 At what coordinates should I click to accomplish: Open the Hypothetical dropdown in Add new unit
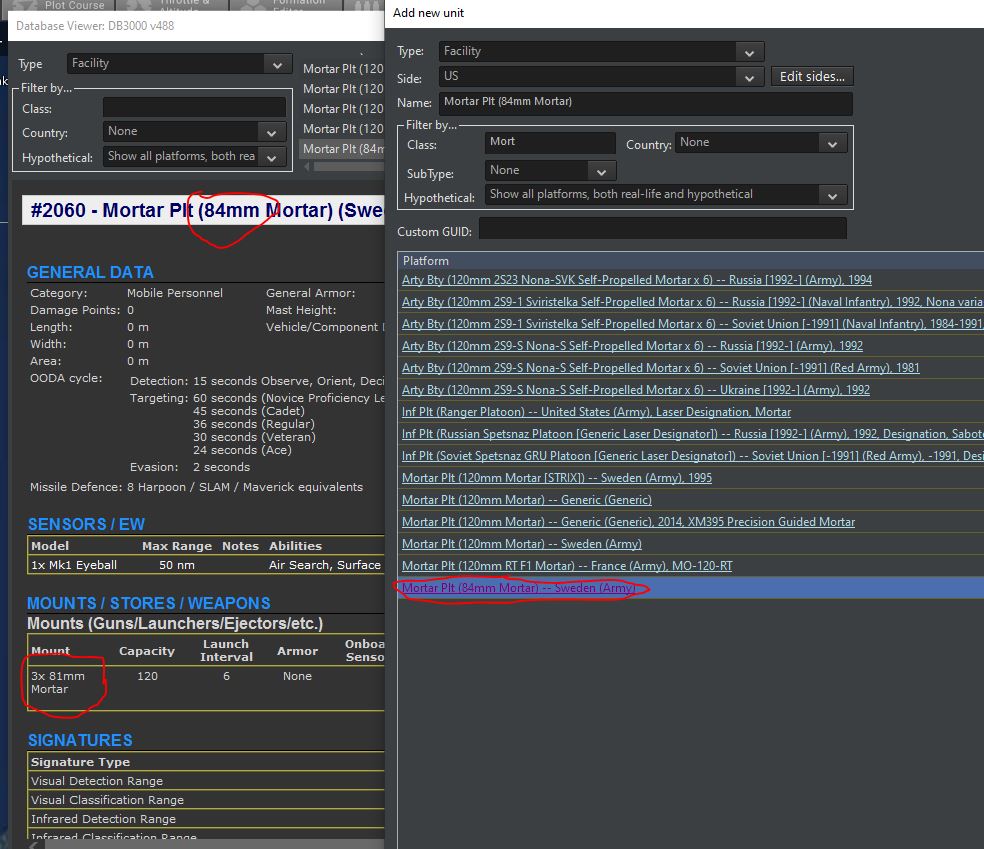pyautogui.click(x=666, y=195)
